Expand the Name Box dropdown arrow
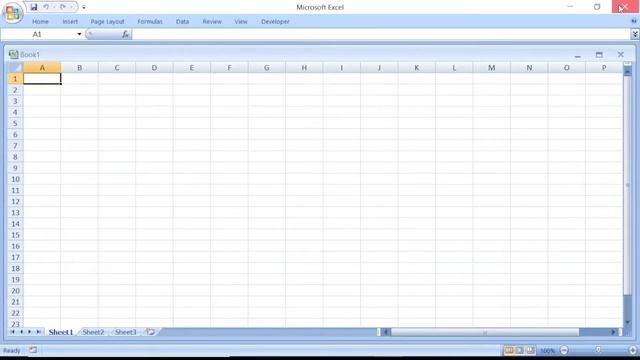The height and width of the screenshot is (360, 640). pyautogui.click(x=79, y=34)
